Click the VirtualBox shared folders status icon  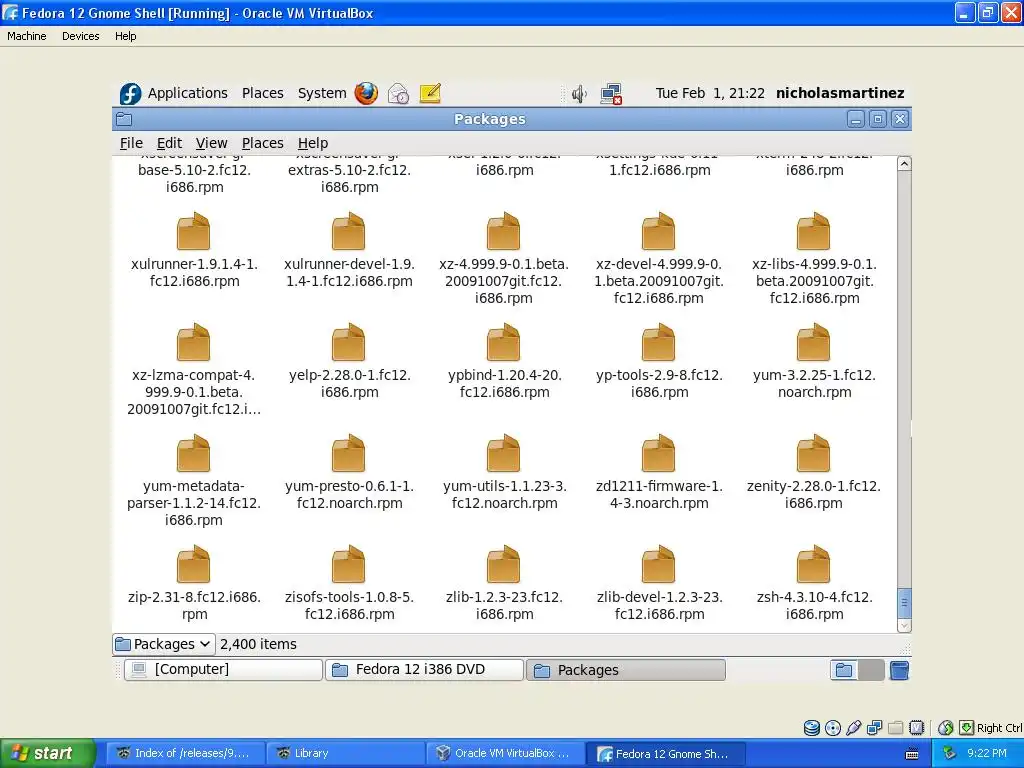895,728
